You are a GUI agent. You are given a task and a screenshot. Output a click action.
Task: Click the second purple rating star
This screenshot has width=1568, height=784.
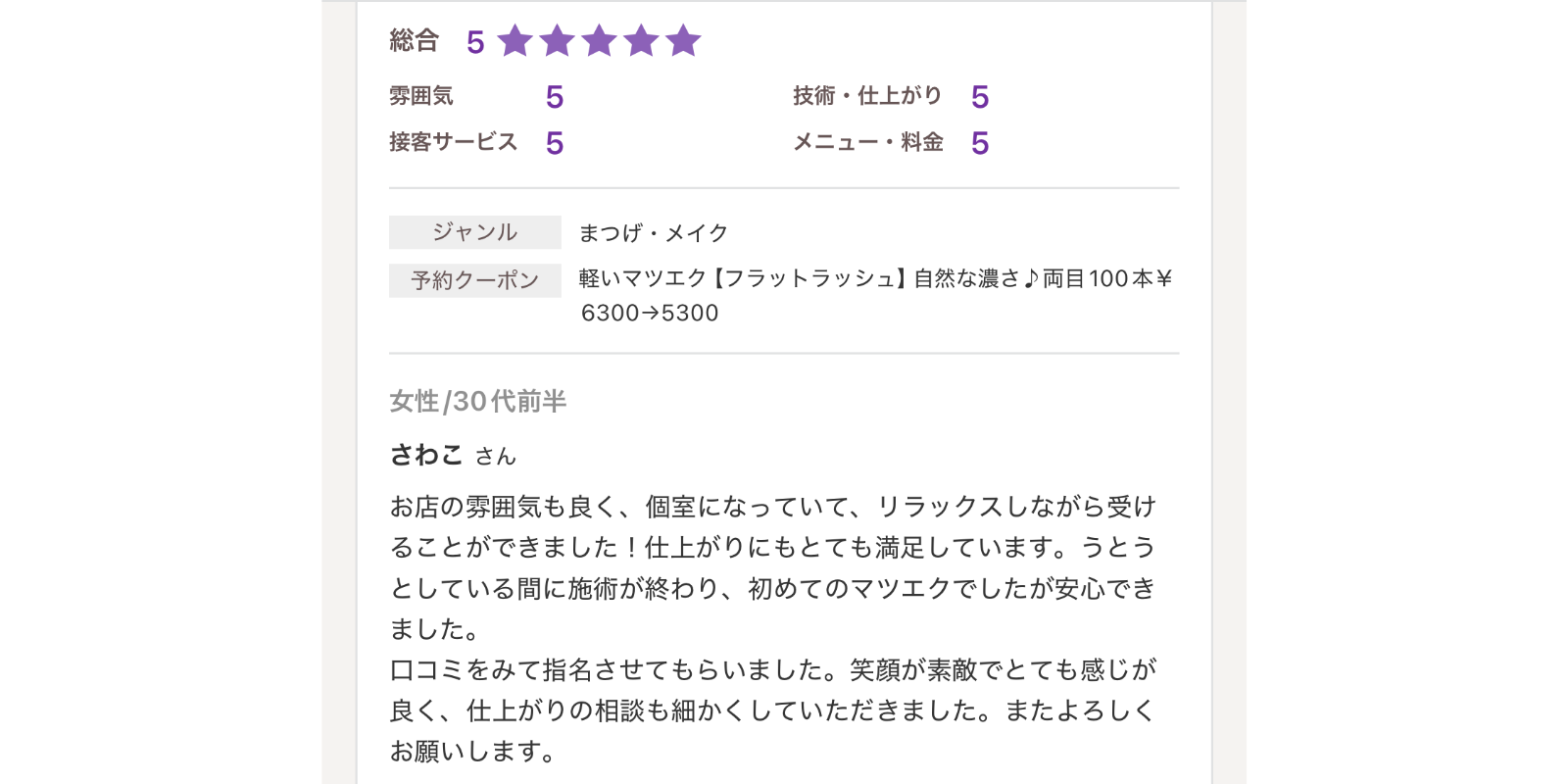click(x=557, y=41)
